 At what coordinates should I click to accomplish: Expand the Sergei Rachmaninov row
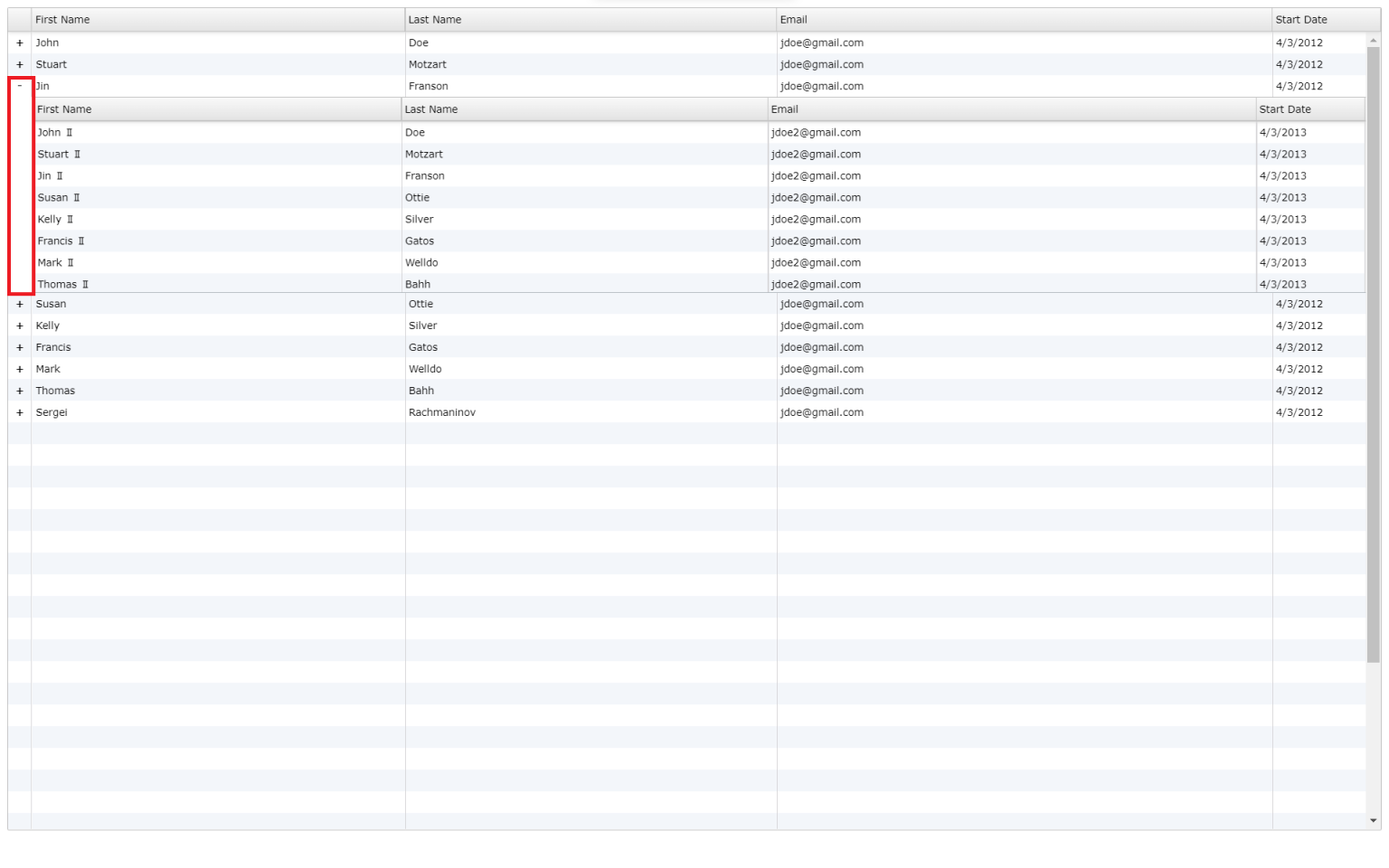click(x=20, y=413)
